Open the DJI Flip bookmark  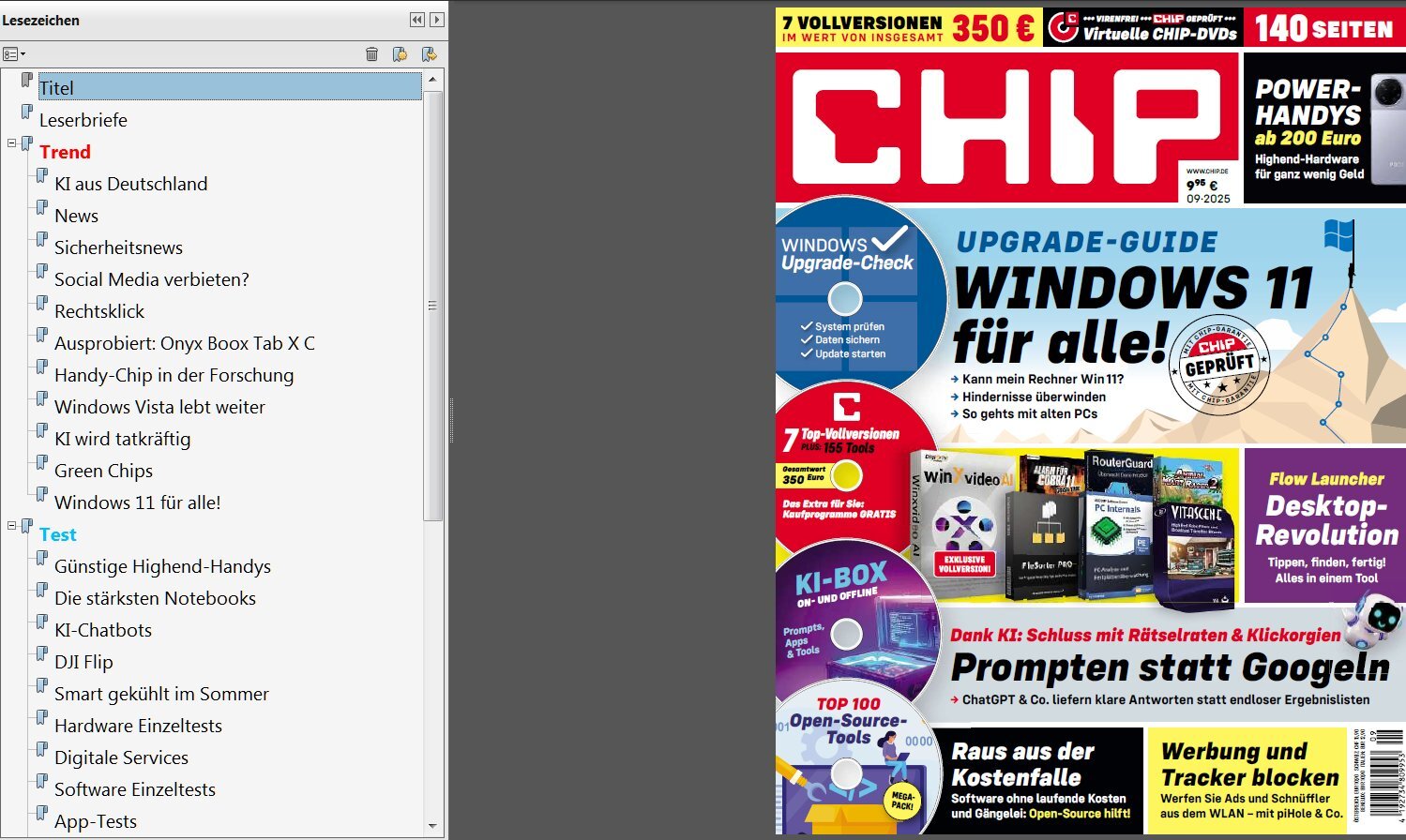83,662
